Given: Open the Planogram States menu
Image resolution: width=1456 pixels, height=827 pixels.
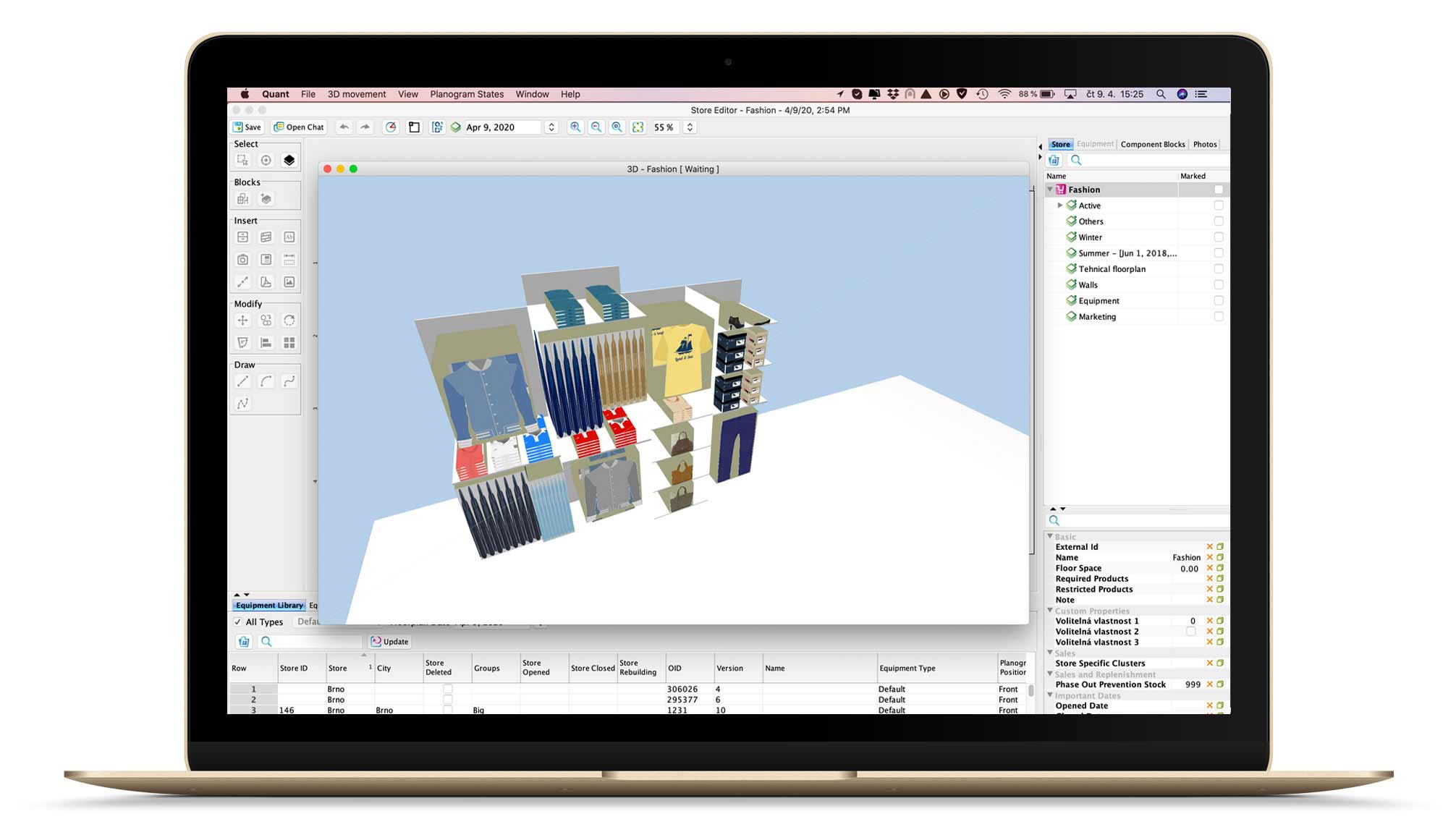Looking at the screenshot, I should (x=466, y=94).
